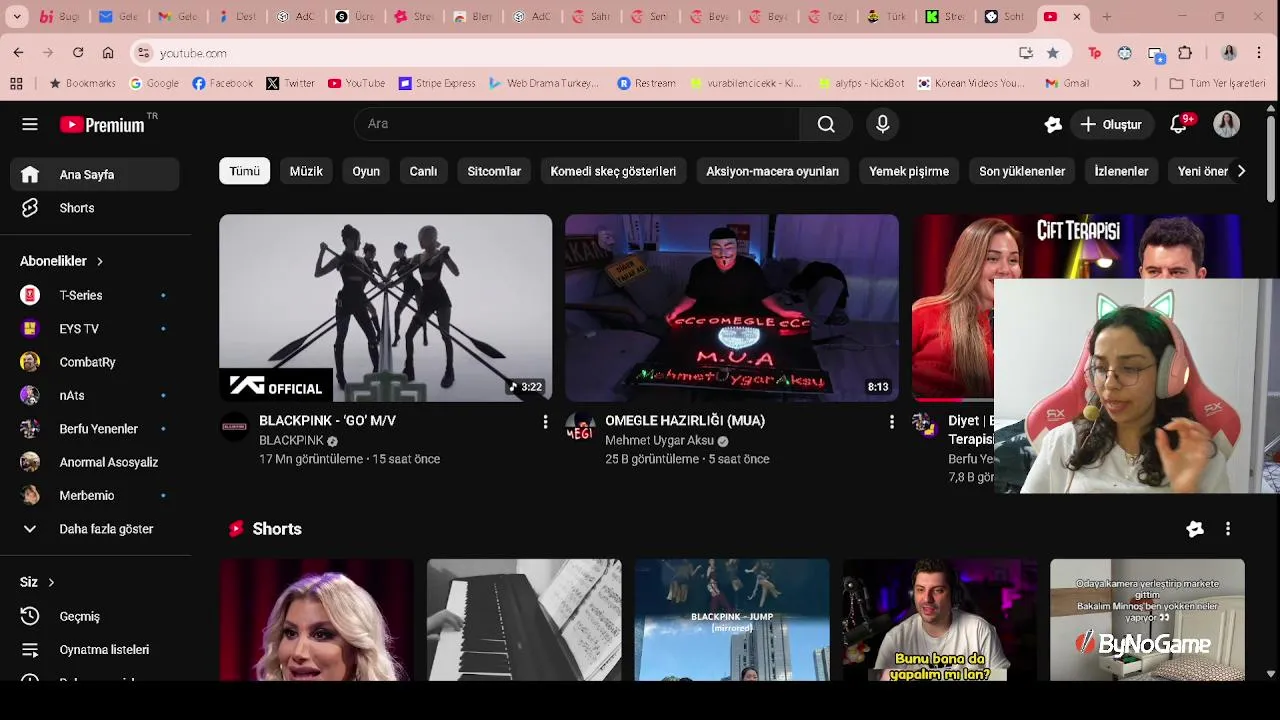
Task: Click the Ara search input field
Action: 577,124
